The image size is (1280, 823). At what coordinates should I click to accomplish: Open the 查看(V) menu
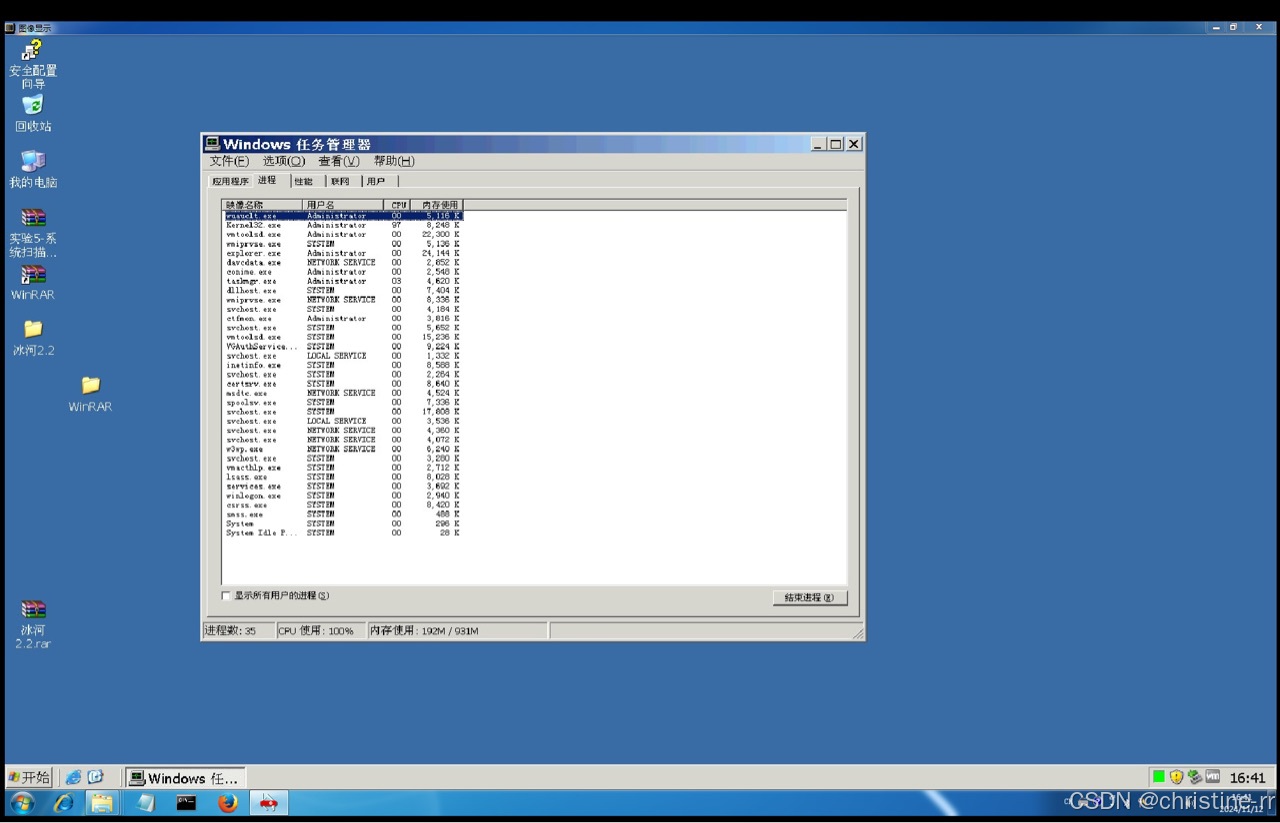[x=339, y=161]
